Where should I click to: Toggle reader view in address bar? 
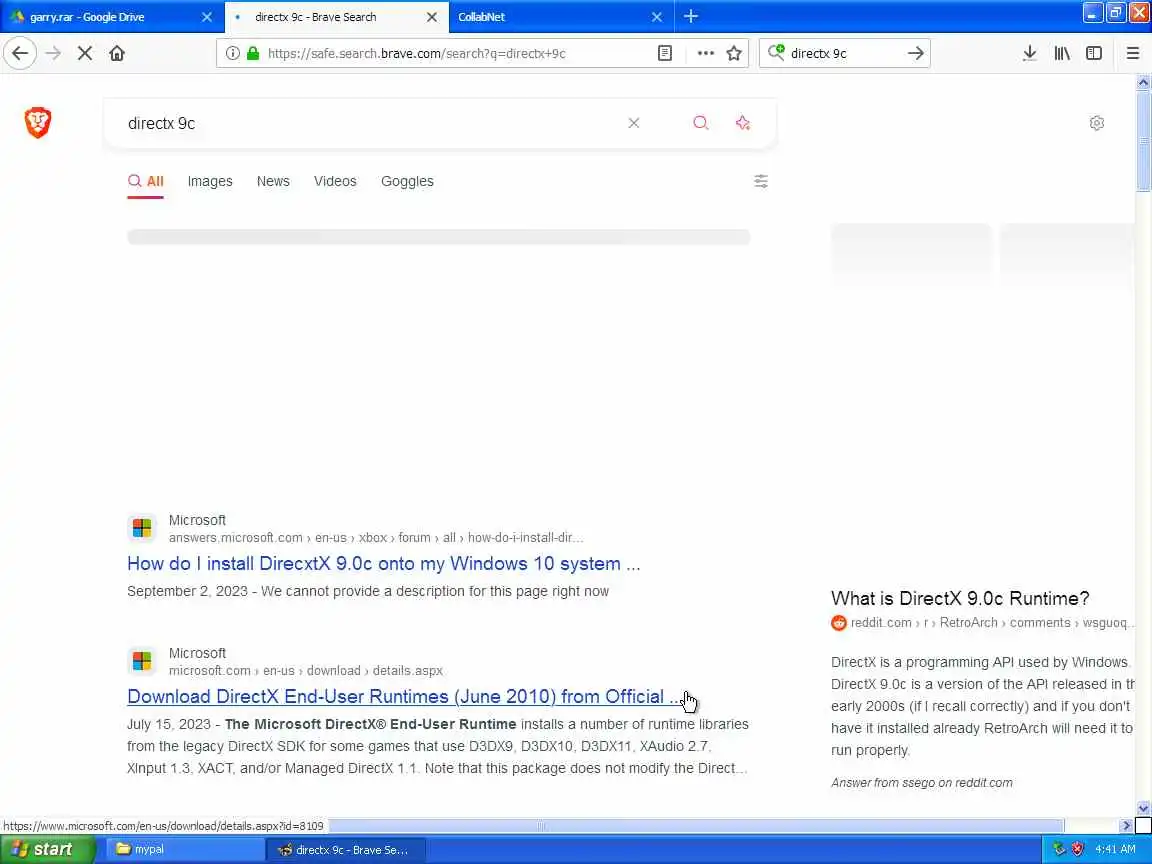point(664,53)
